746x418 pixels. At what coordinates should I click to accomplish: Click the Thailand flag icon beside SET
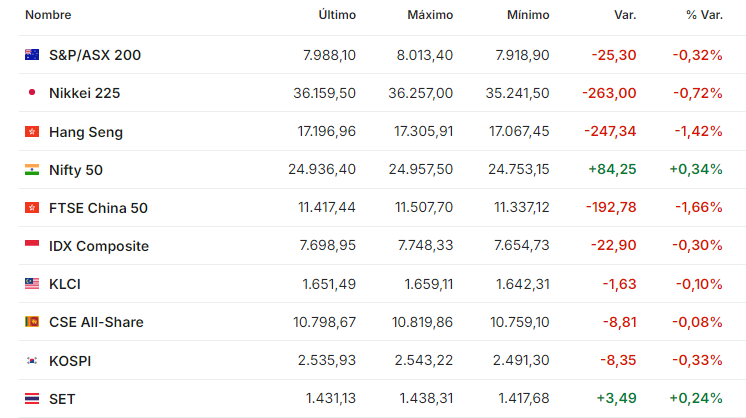[x=32, y=399]
